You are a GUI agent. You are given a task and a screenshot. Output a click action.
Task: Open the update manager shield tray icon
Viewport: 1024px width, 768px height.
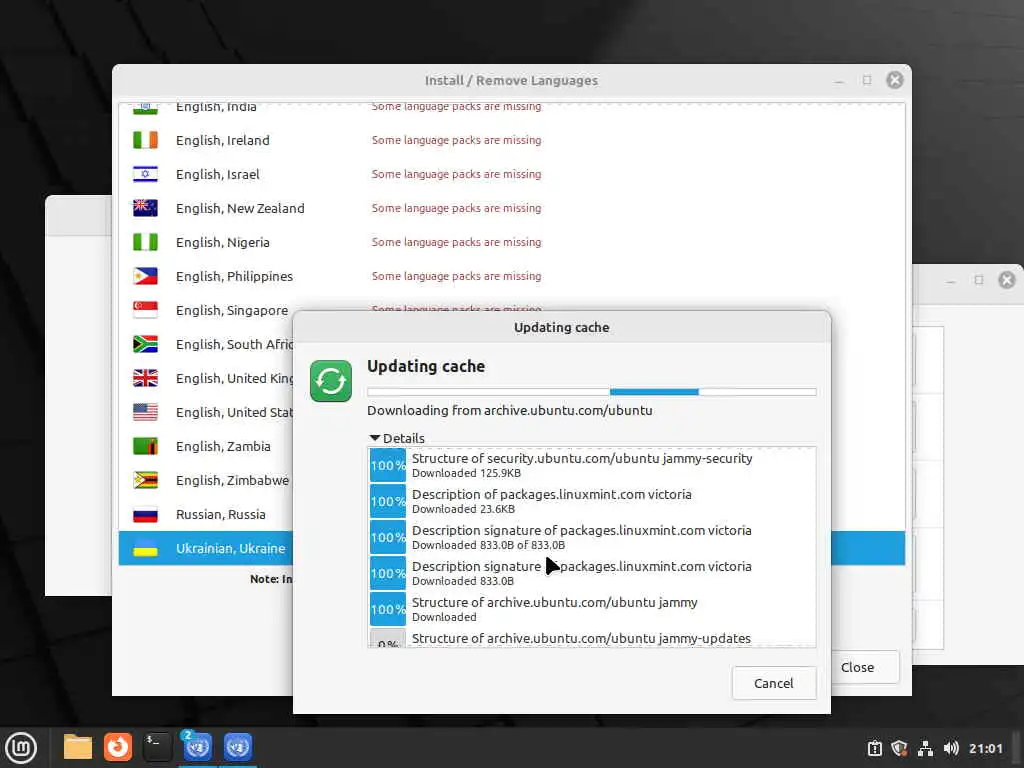(x=899, y=748)
